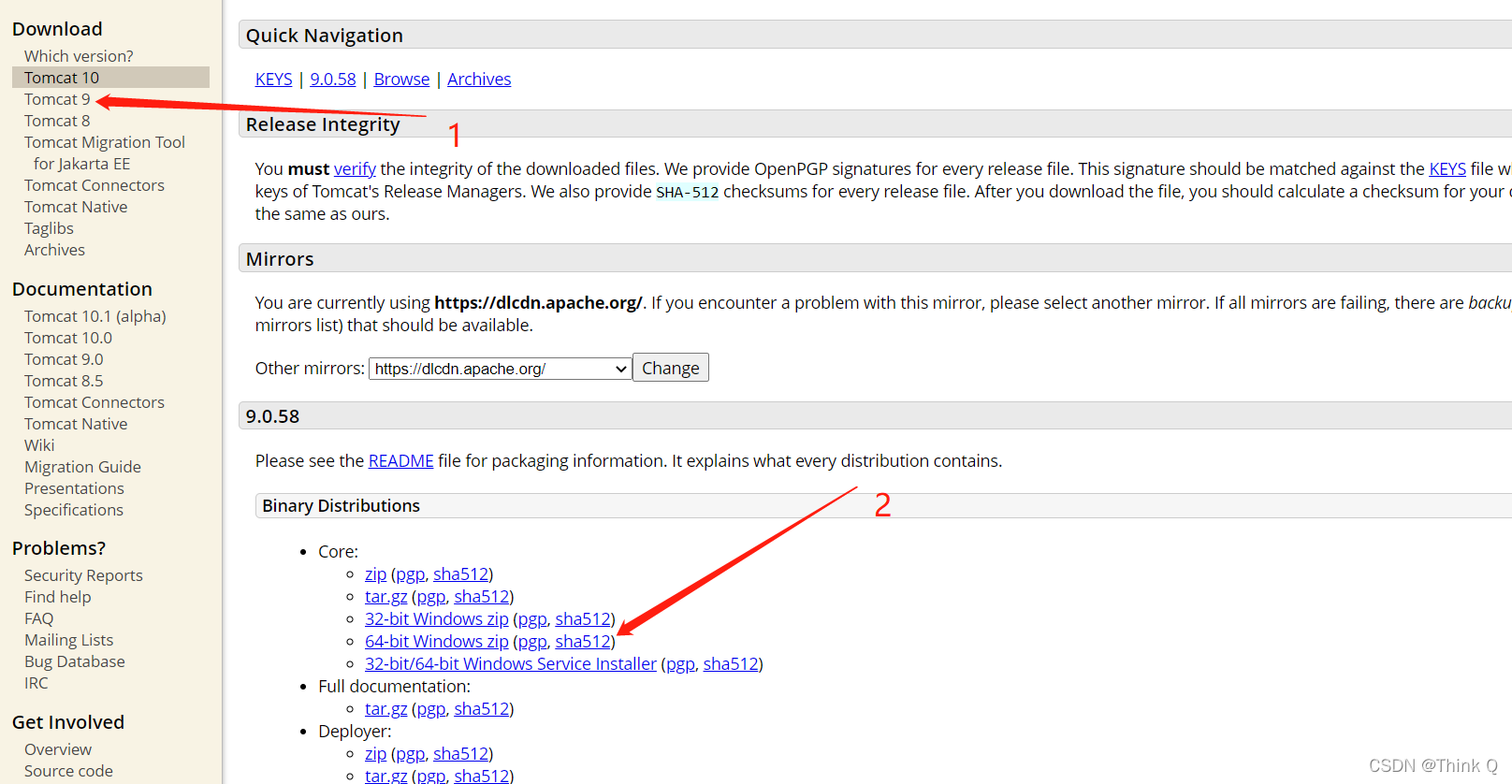Open Tomcat Native under Download
The image size is (1512, 784).
click(76, 207)
